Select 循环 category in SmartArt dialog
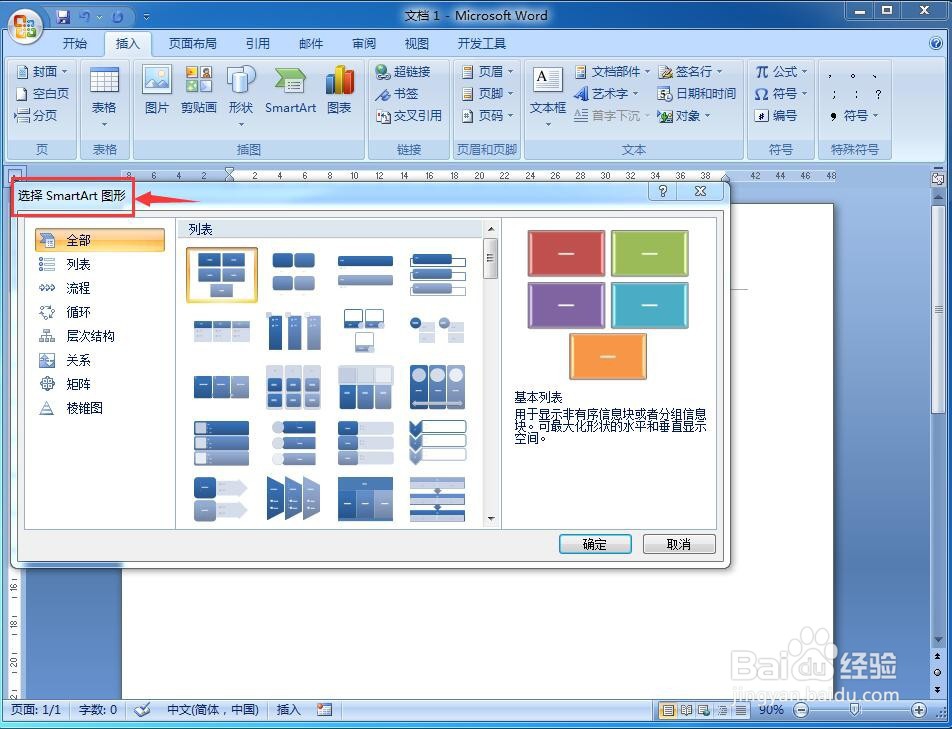 tap(100, 312)
